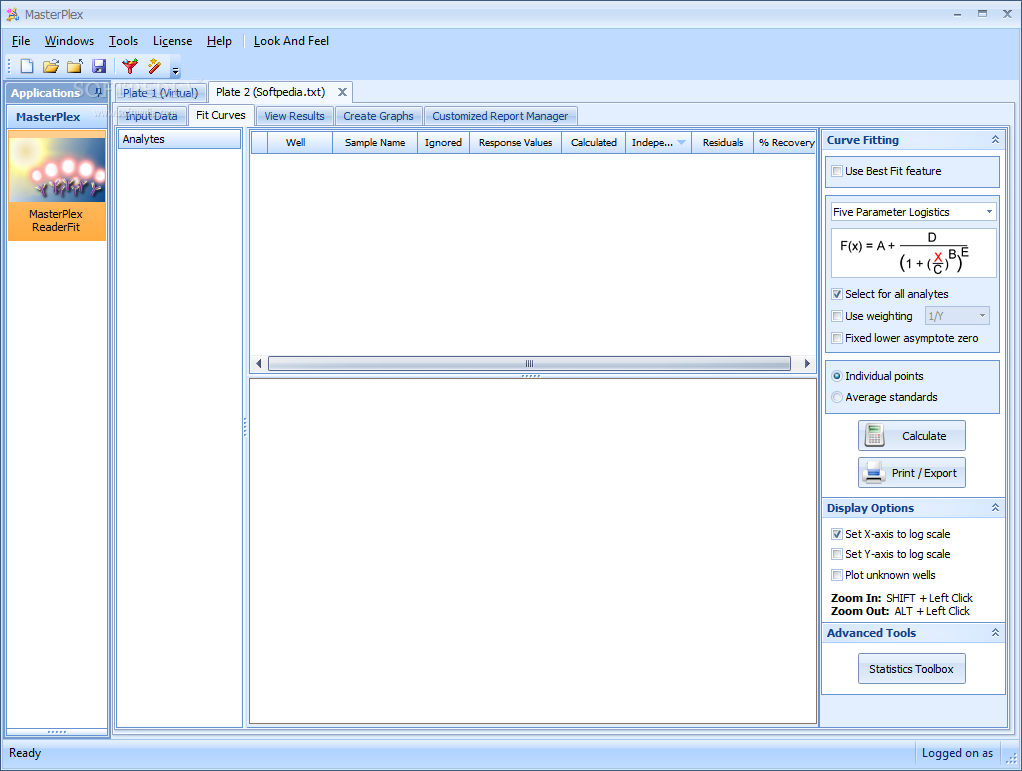This screenshot has width=1022, height=771.
Task: Click the Ready status bar text
Action: pos(25,753)
